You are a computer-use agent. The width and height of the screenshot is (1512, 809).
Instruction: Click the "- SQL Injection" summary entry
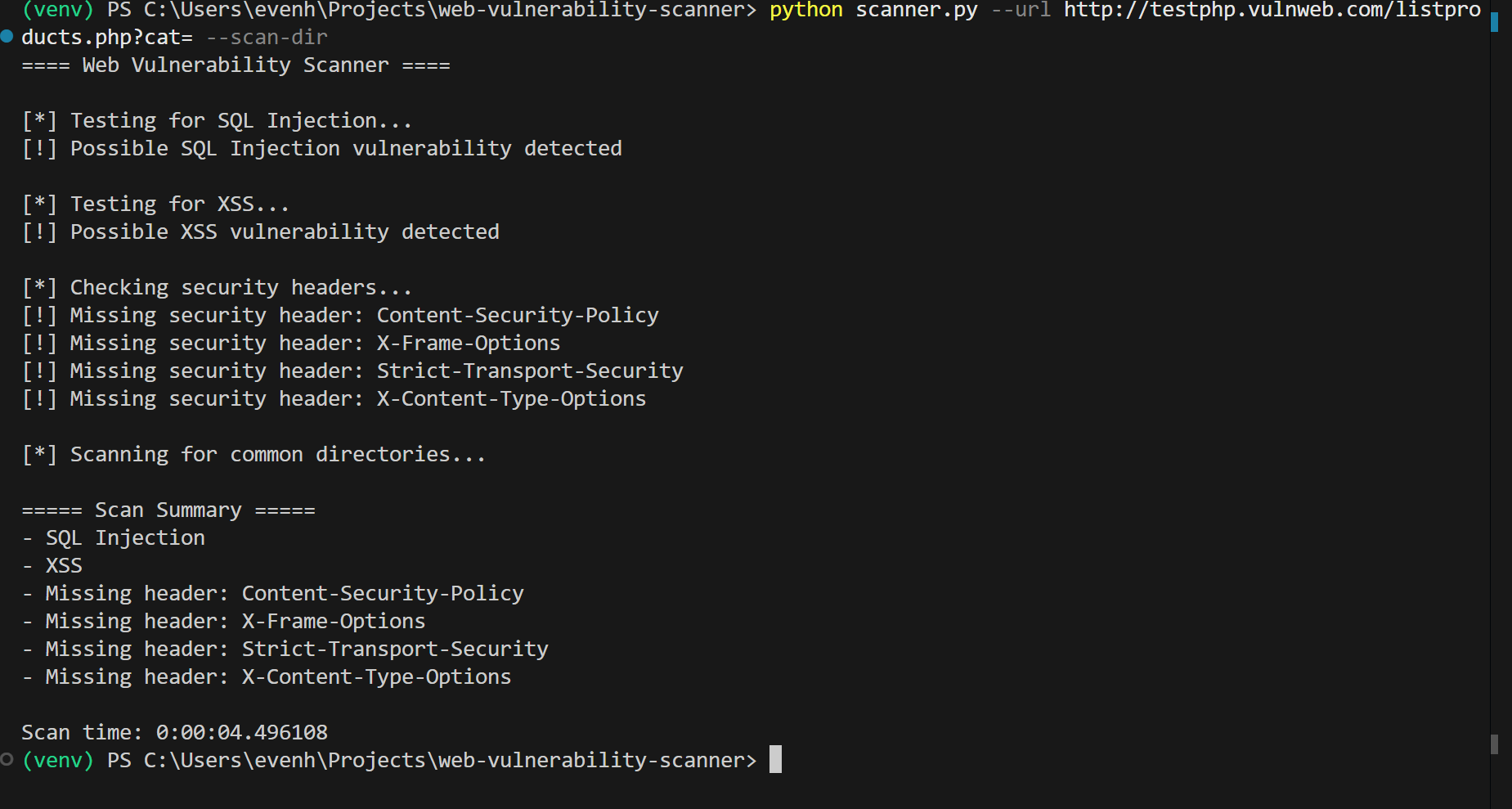click(x=124, y=538)
